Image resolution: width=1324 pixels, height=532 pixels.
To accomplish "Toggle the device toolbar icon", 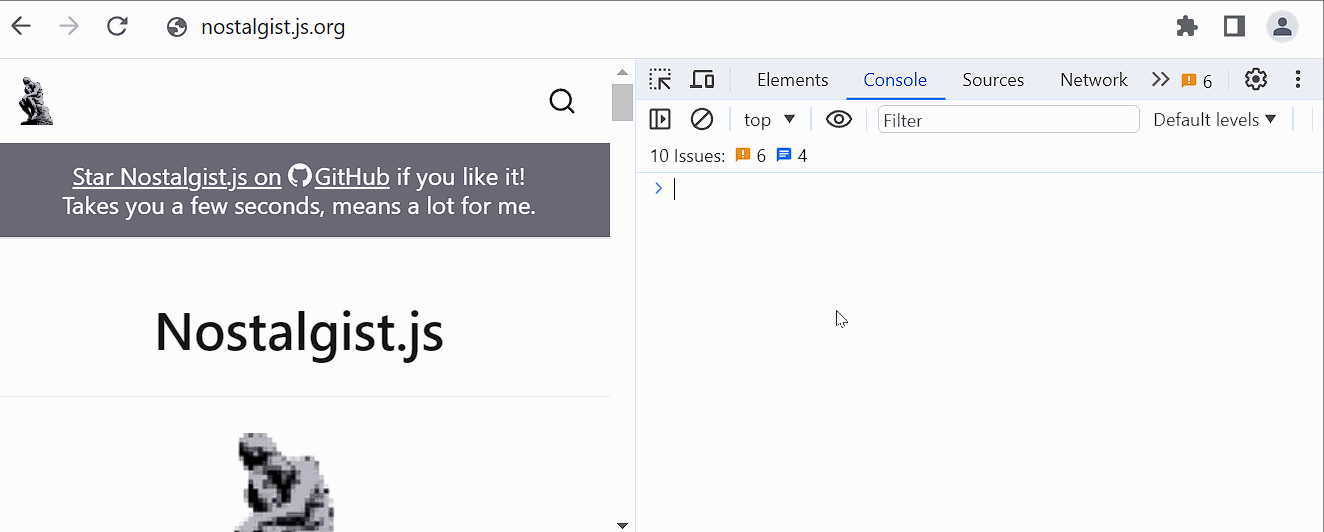I will (703, 80).
